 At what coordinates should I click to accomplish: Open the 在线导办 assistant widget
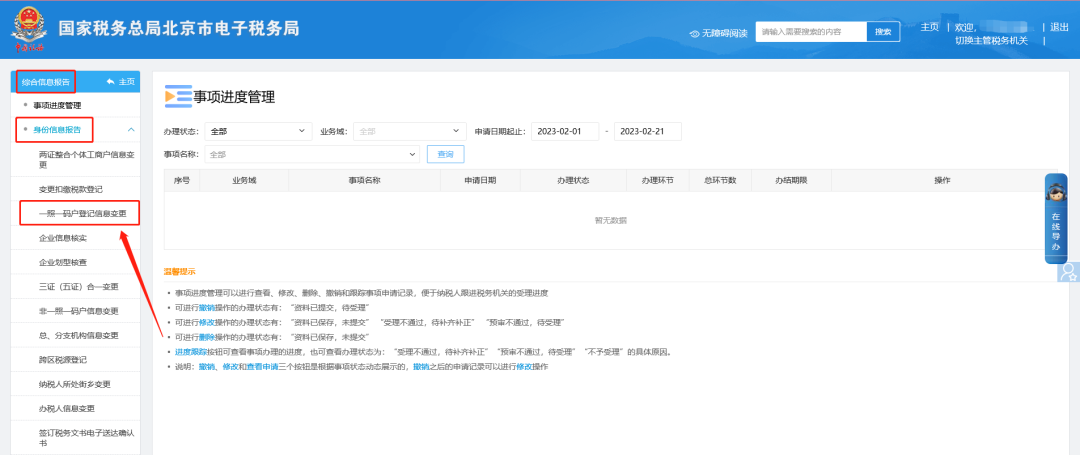(x=1056, y=218)
